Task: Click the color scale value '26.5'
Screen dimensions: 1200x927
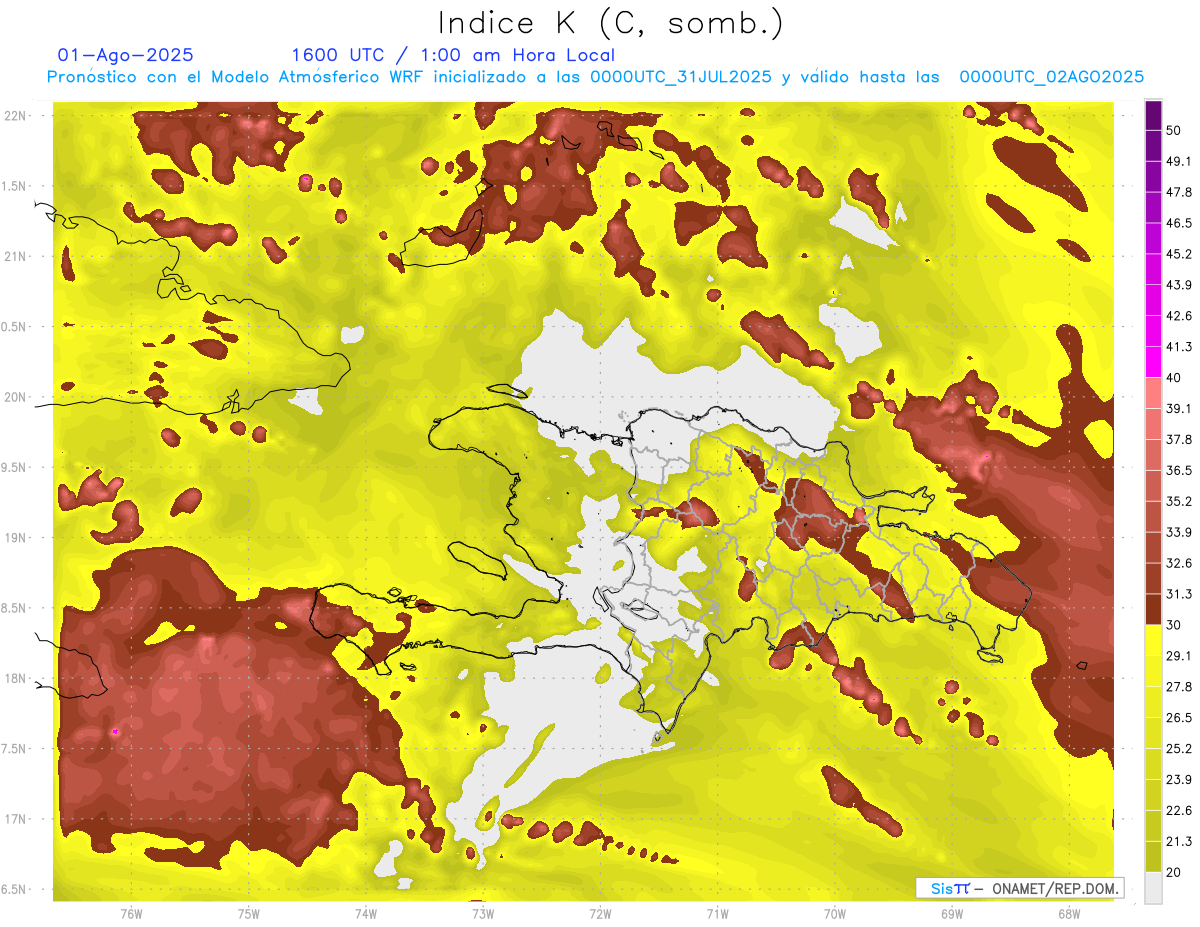Action: coord(1179,718)
